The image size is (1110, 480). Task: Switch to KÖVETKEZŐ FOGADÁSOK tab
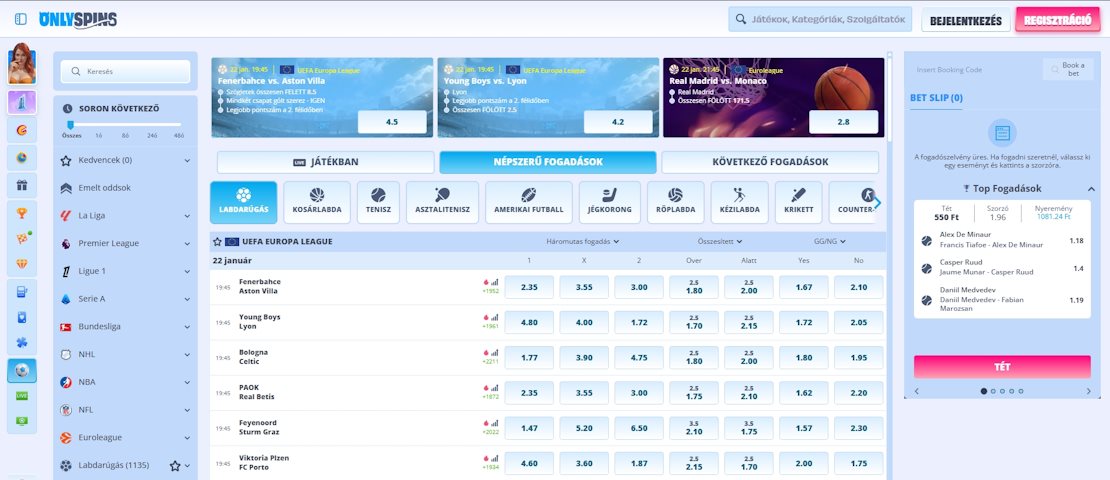[x=770, y=162]
